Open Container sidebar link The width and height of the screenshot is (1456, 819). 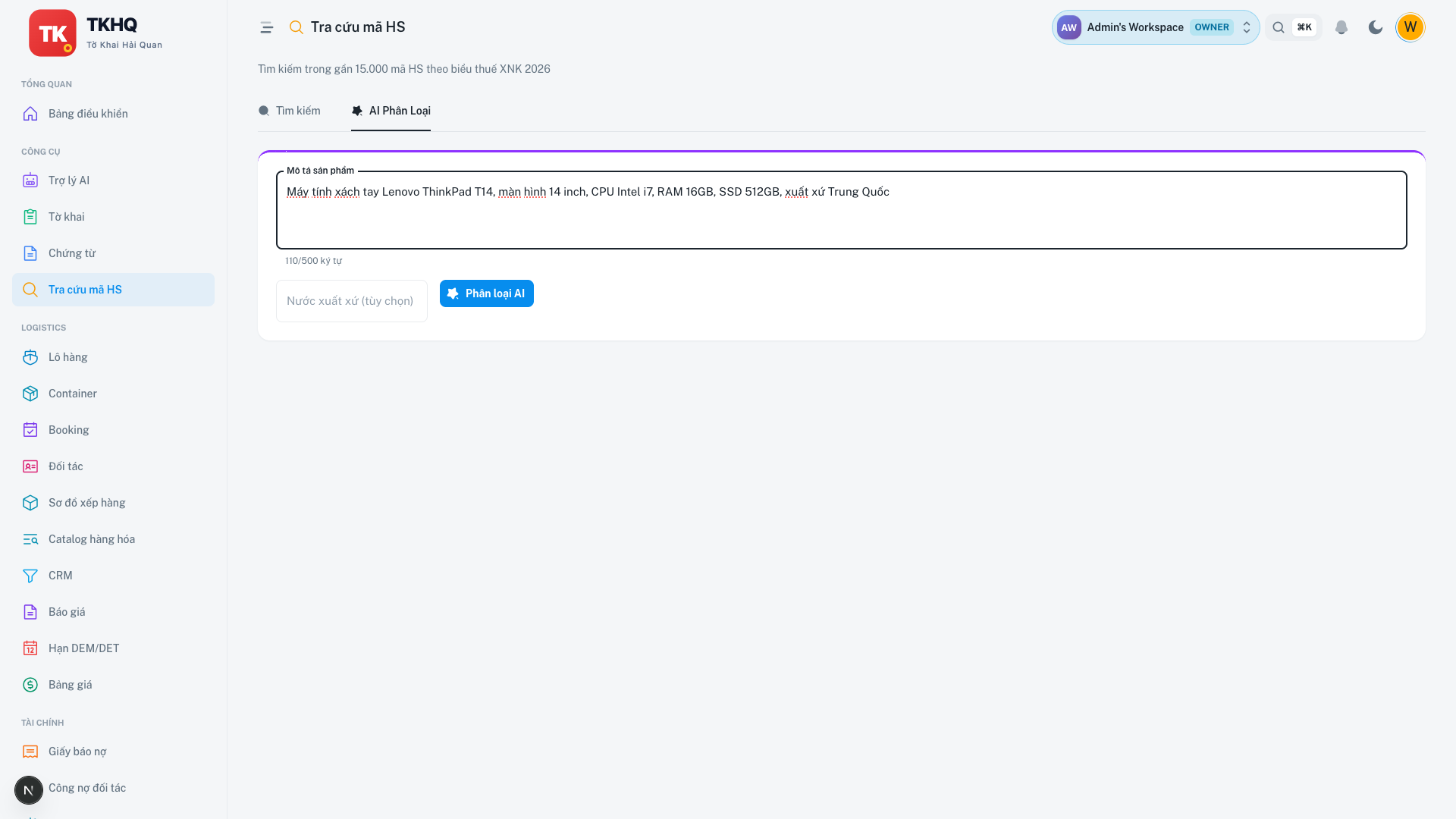(113, 394)
